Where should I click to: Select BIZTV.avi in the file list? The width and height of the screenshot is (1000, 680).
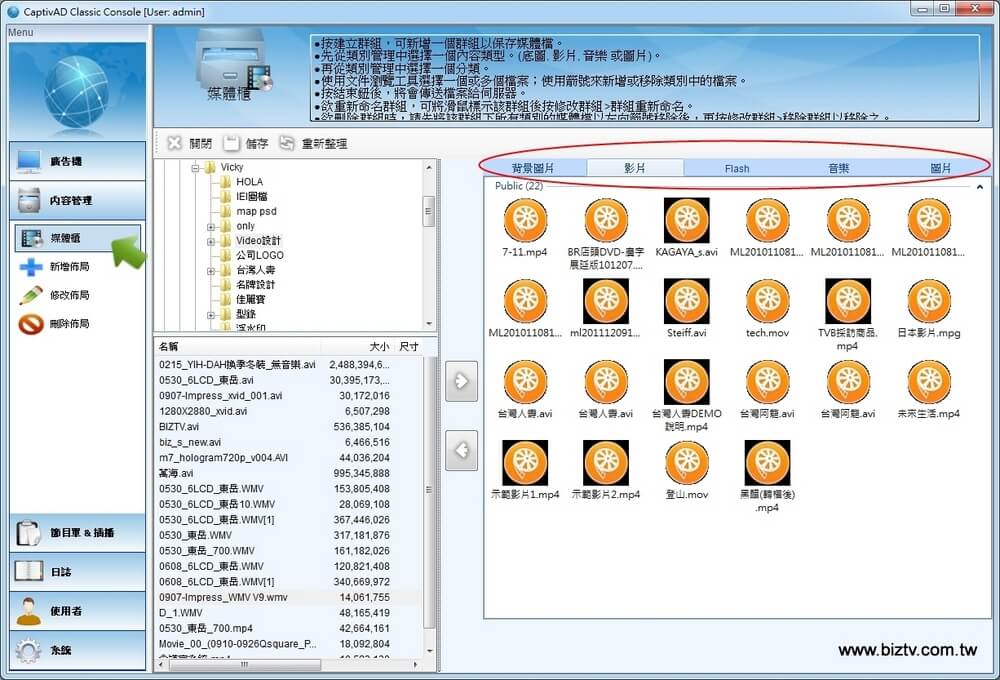click(x=179, y=426)
